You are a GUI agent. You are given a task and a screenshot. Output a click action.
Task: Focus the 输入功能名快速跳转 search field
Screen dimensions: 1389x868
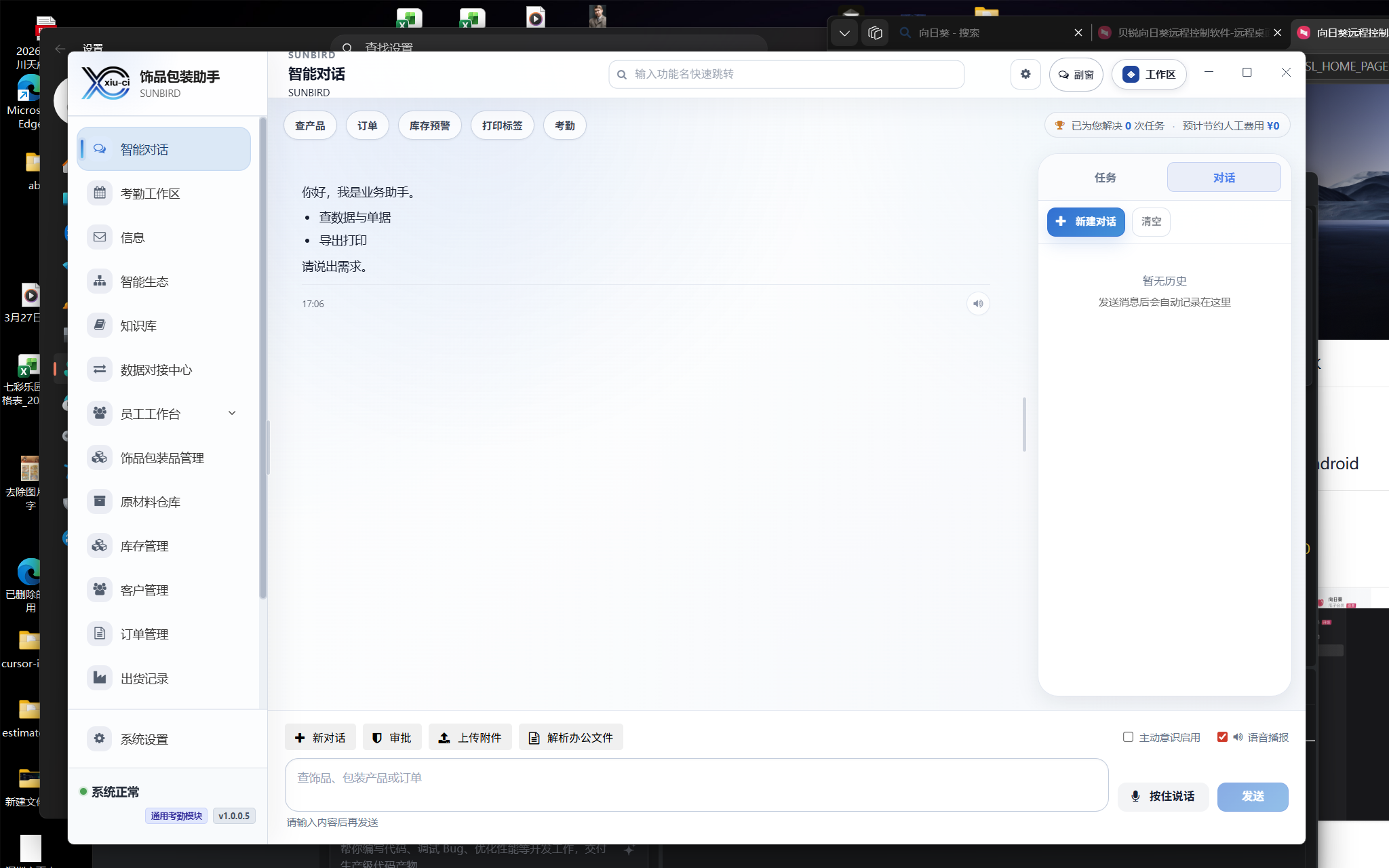[x=787, y=75]
